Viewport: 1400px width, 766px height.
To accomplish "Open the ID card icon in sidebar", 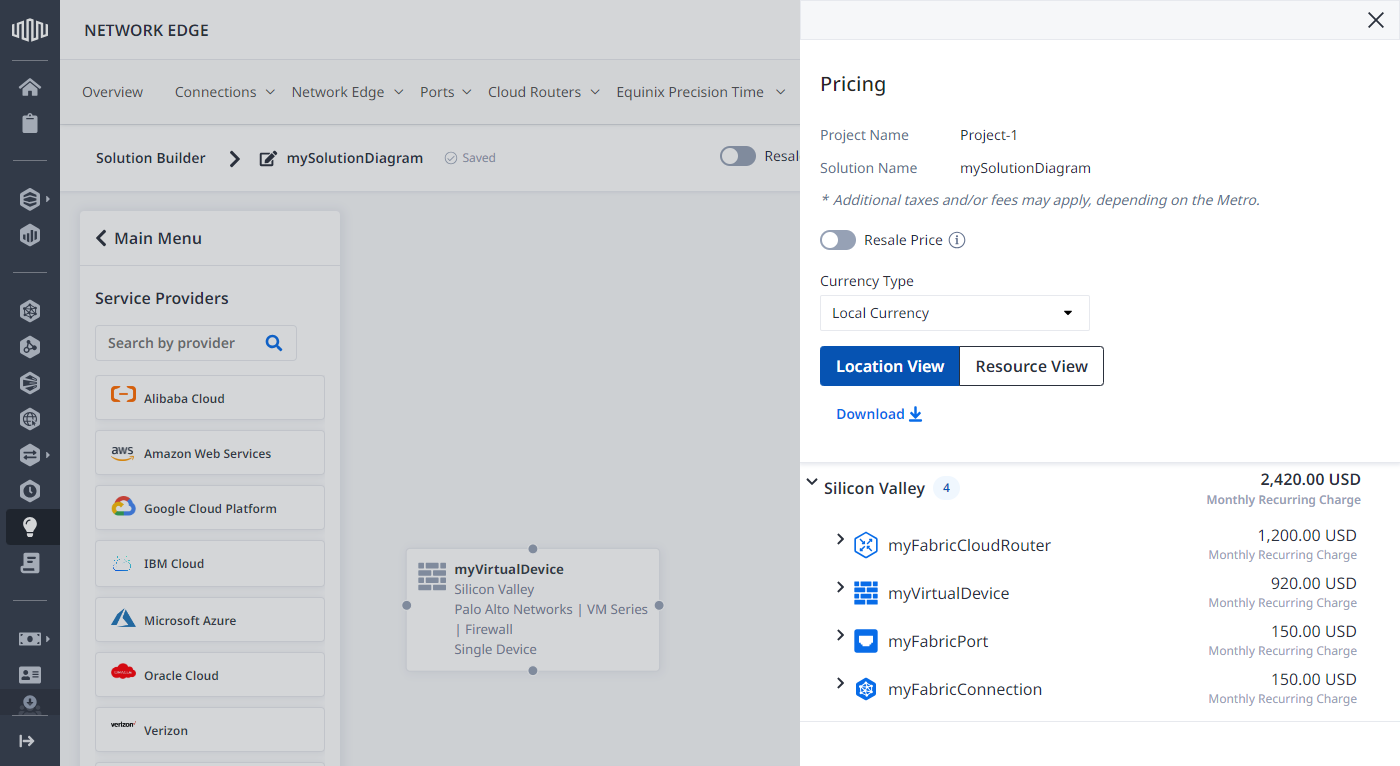I will click(x=30, y=675).
